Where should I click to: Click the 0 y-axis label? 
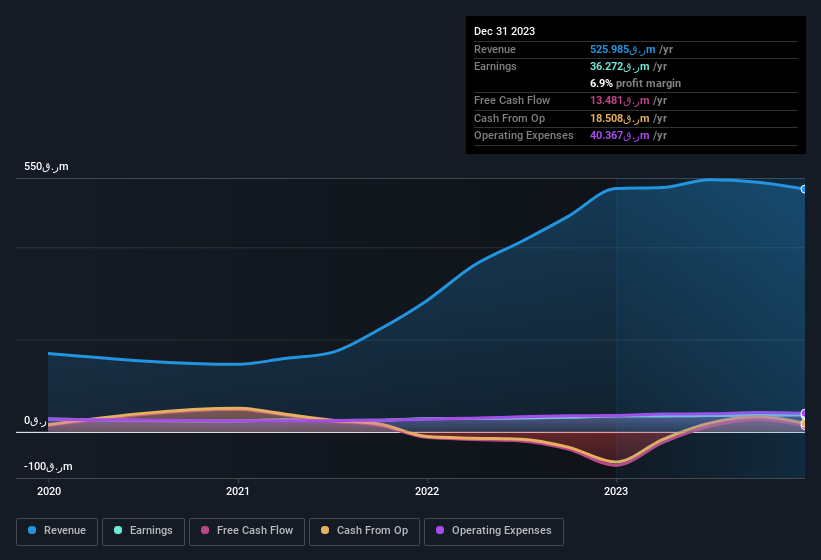(35, 420)
